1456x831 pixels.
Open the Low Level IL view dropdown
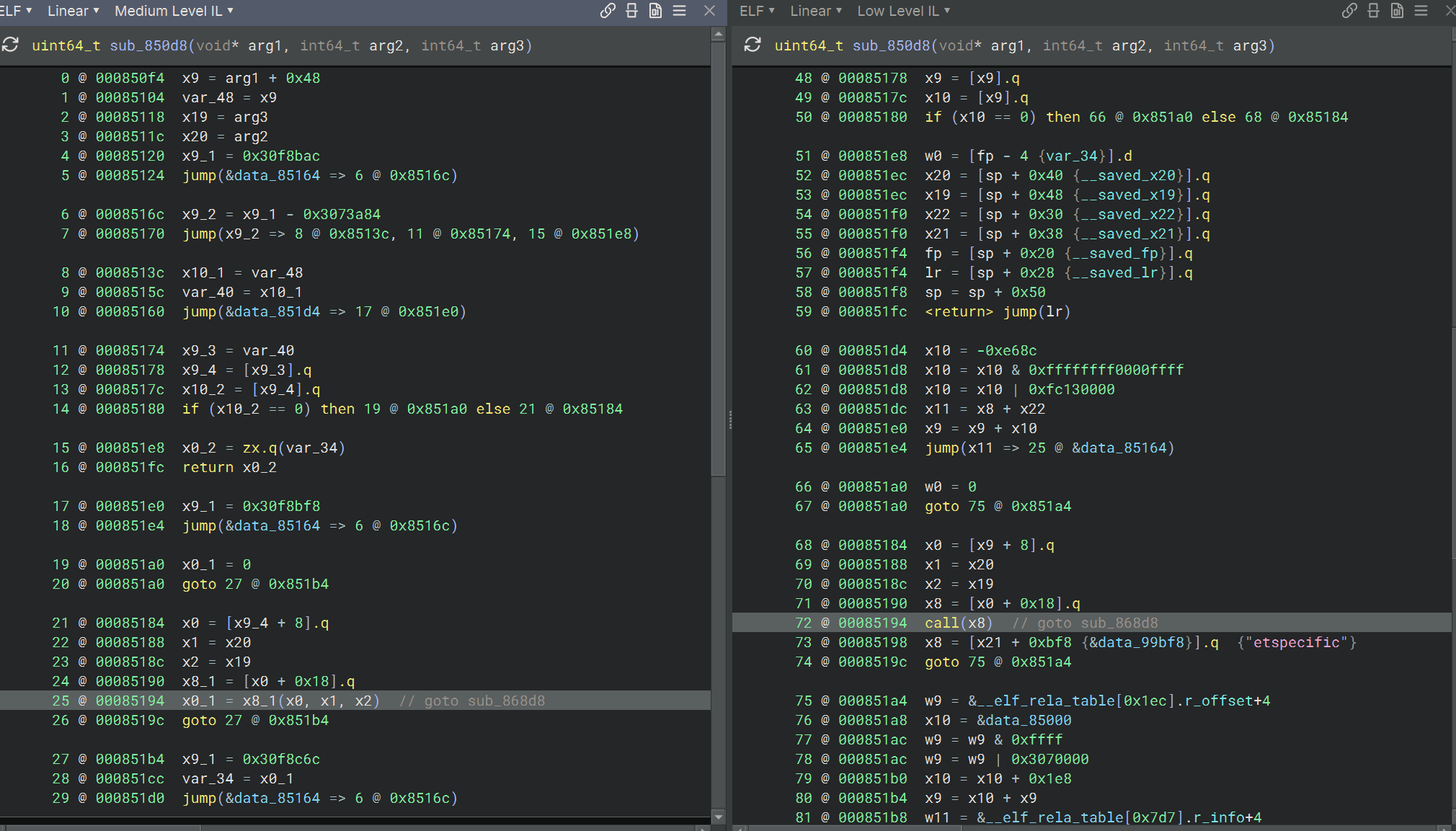coord(903,11)
